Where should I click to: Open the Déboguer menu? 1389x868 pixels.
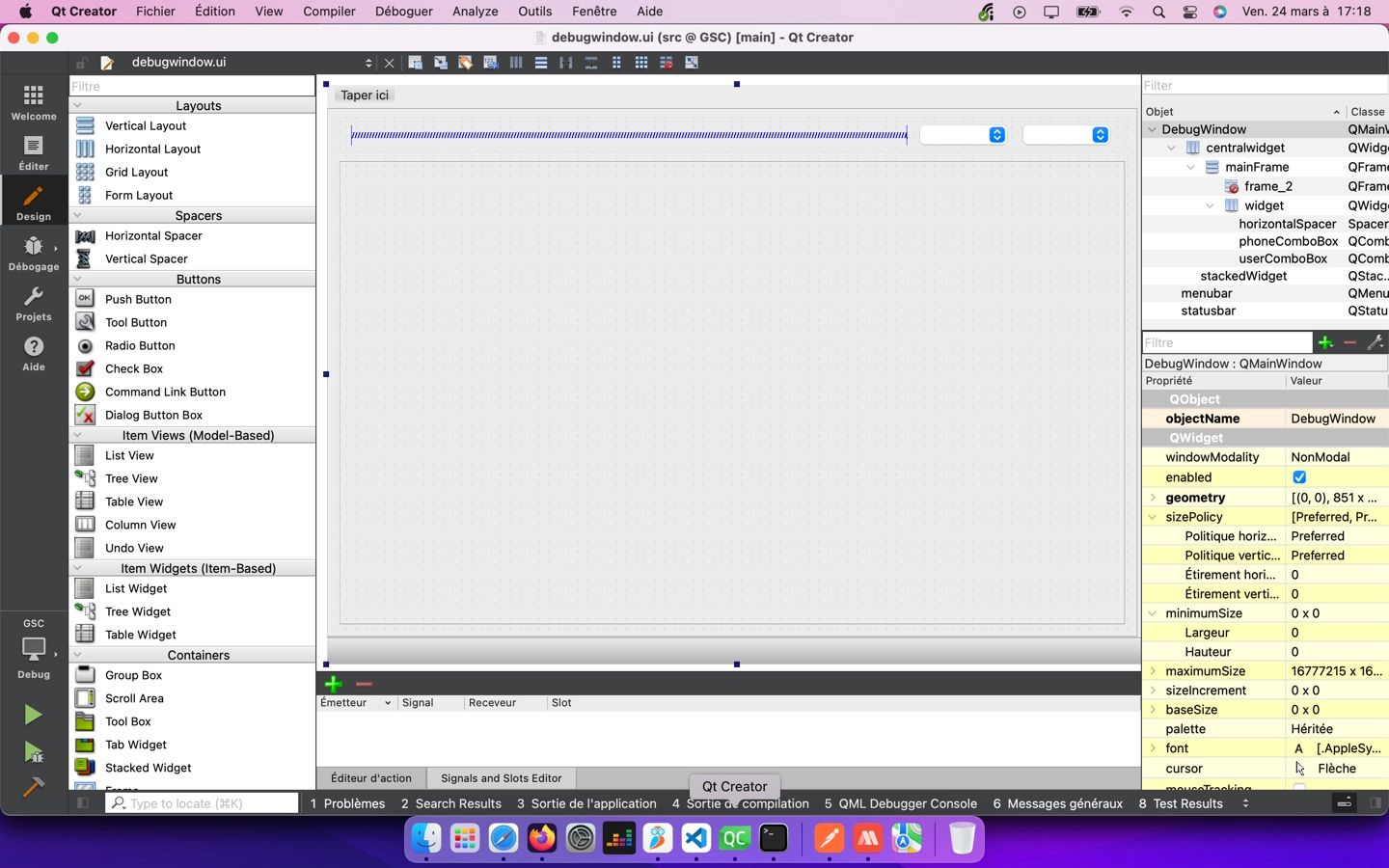(403, 12)
